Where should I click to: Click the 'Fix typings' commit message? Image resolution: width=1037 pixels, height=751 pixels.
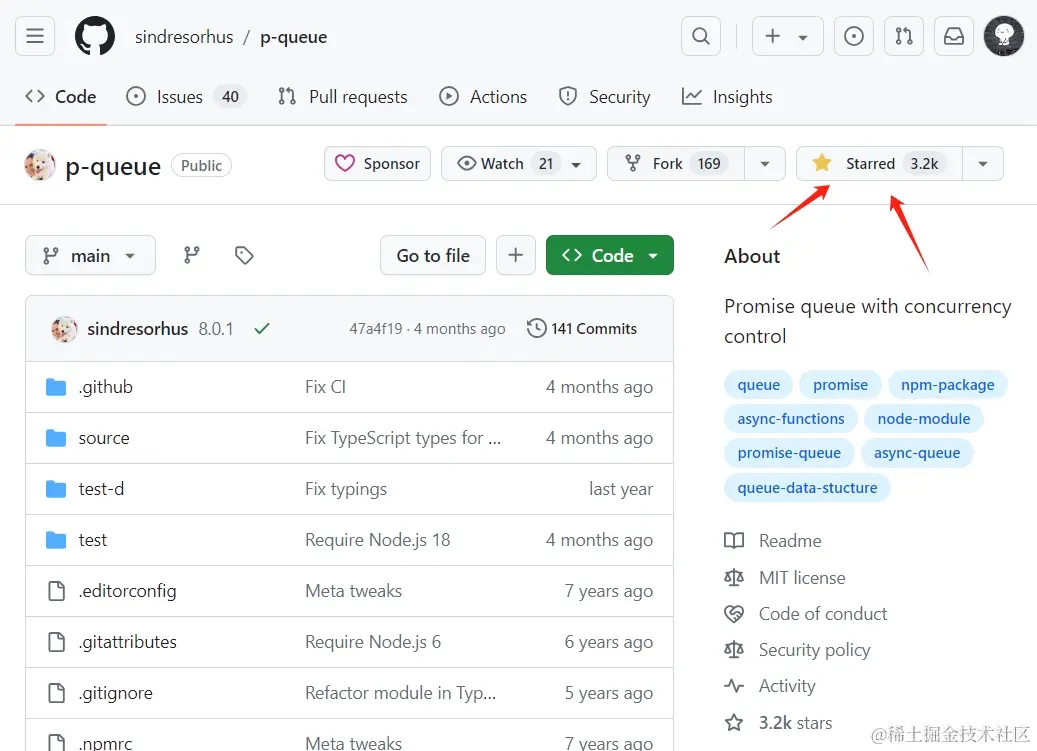(x=346, y=489)
